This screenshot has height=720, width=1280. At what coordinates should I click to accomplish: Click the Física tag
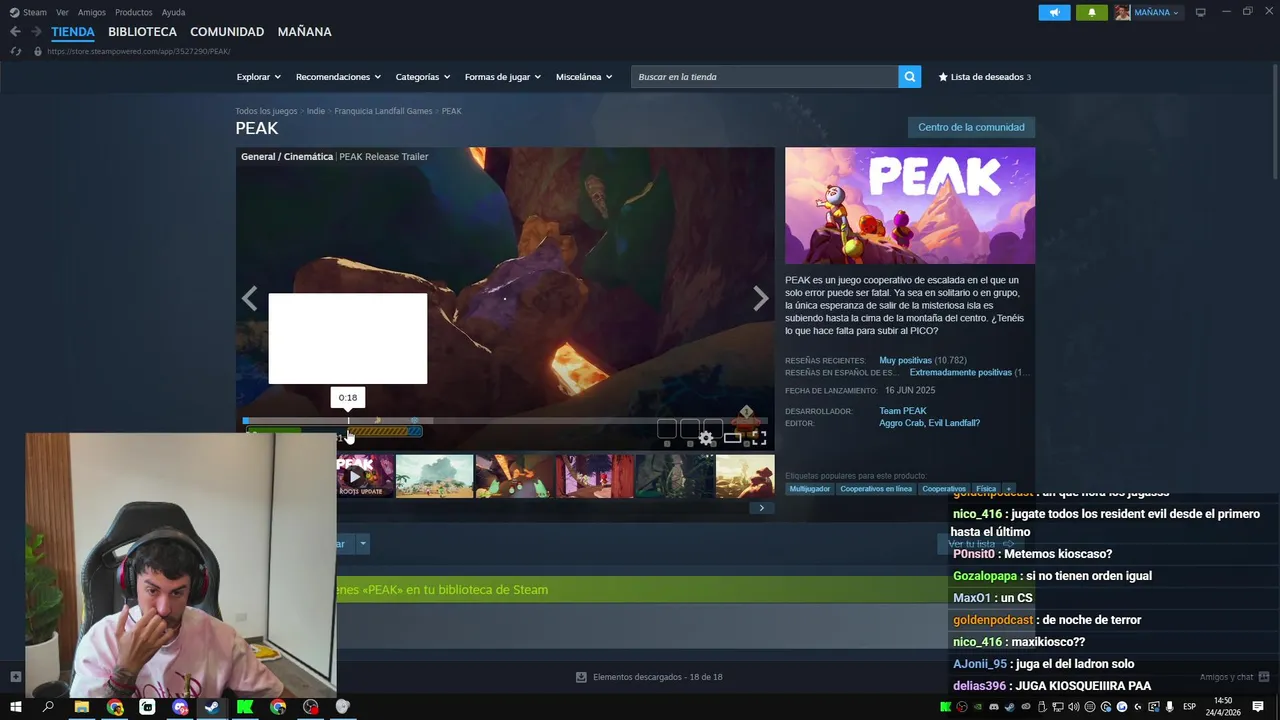tap(986, 489)
